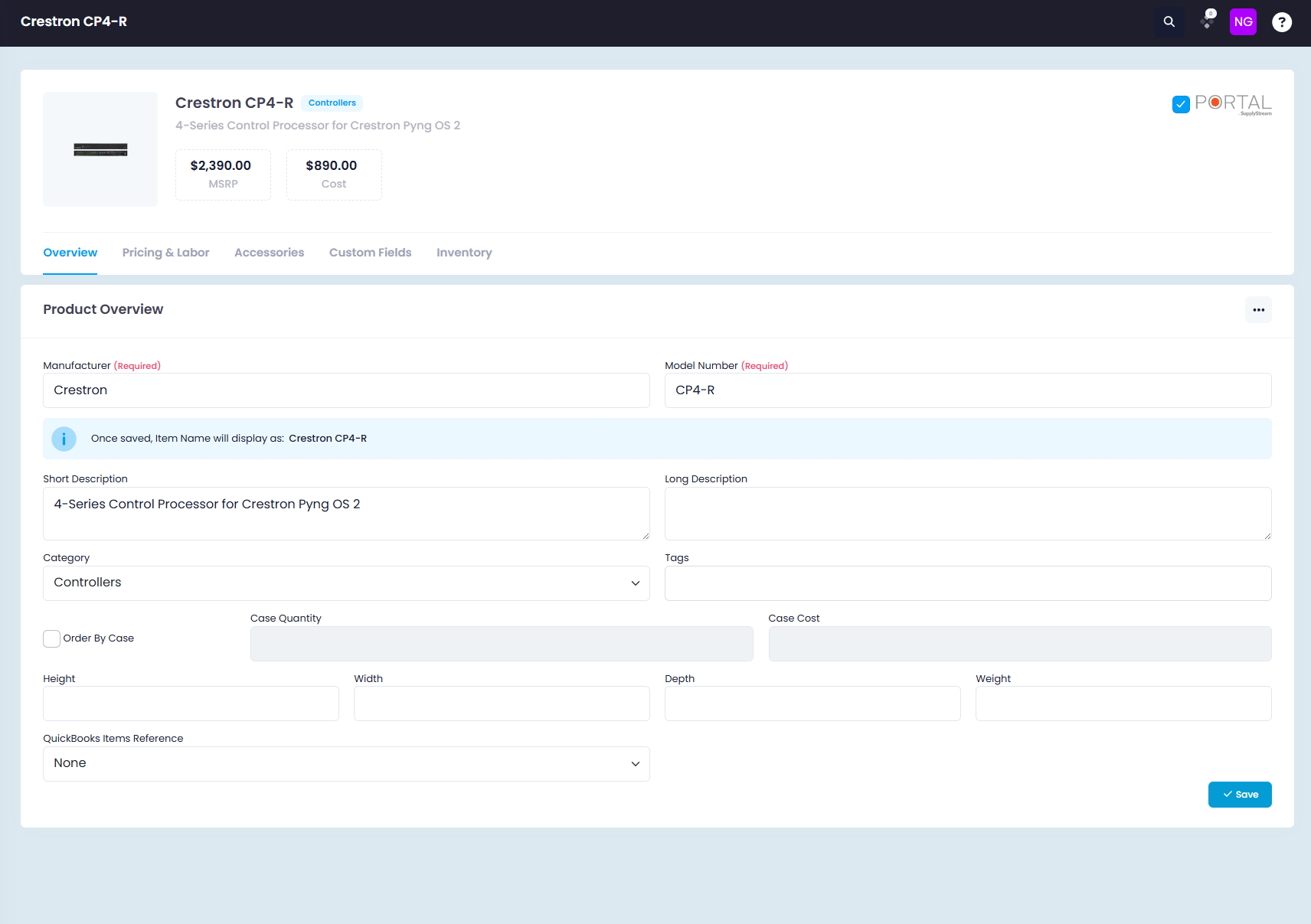Focus the Height input field
Image resolution: width=1311 pixels, height=924 pixels.
[x=191, y=704]
